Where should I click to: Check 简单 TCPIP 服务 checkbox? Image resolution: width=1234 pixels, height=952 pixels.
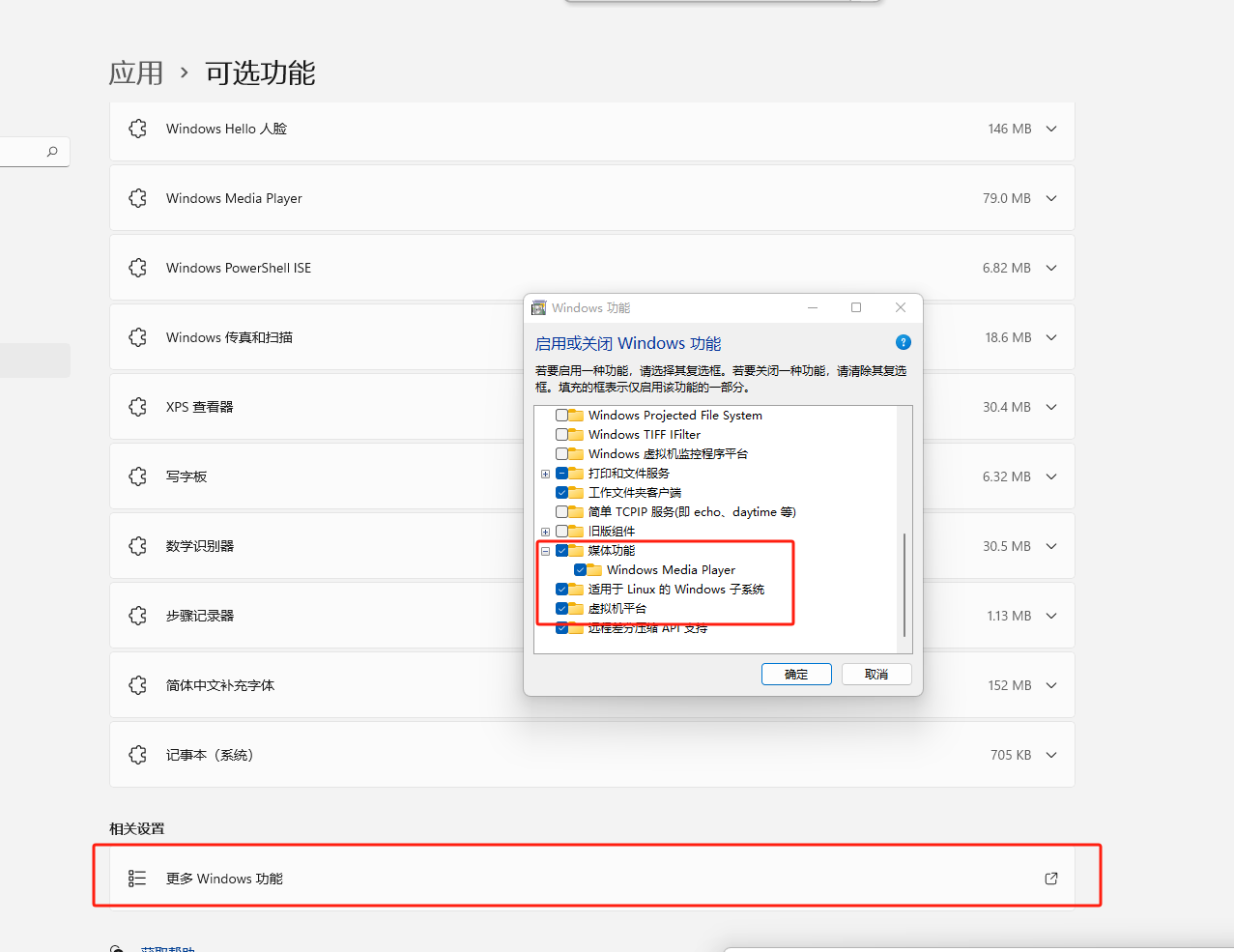[x=561, y=511]
